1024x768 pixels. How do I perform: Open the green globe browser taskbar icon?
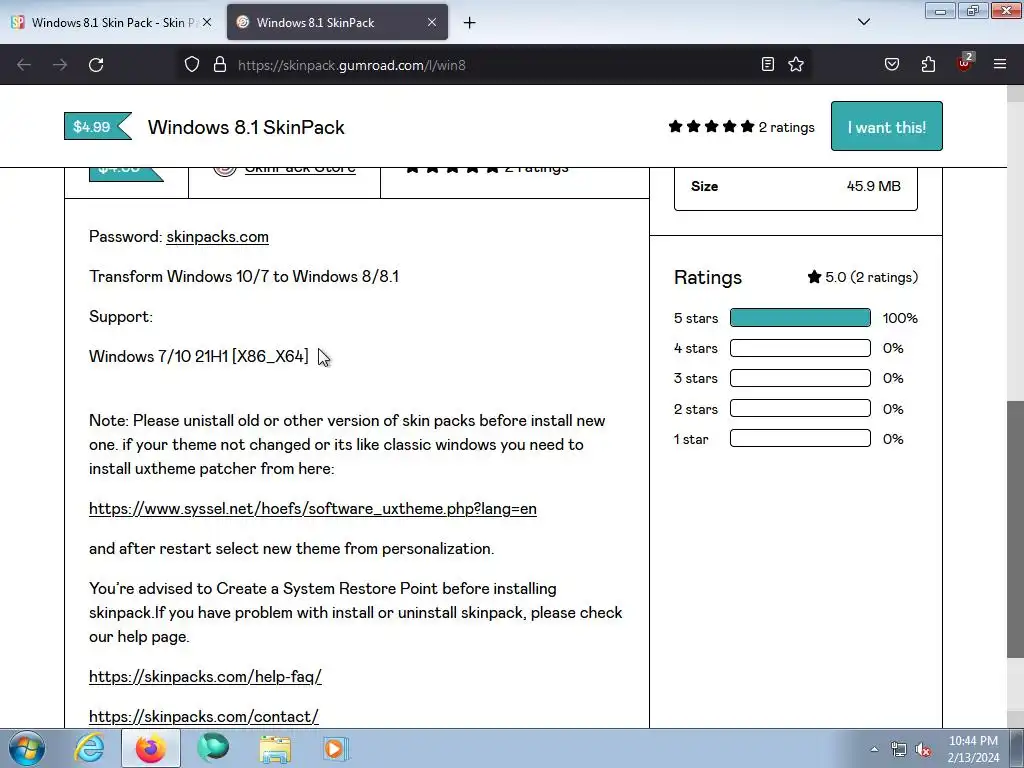pyautogui.click(x=213, y=748)
